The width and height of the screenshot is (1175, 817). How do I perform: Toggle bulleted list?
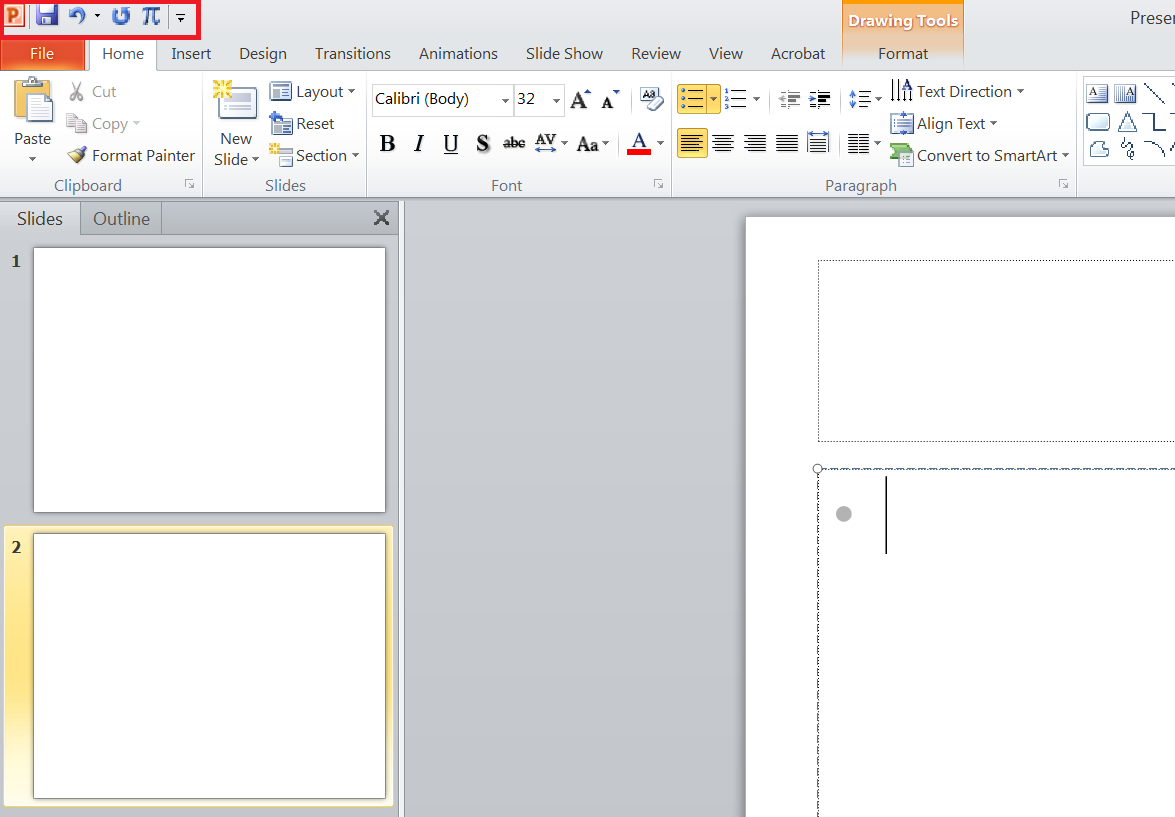692,99
